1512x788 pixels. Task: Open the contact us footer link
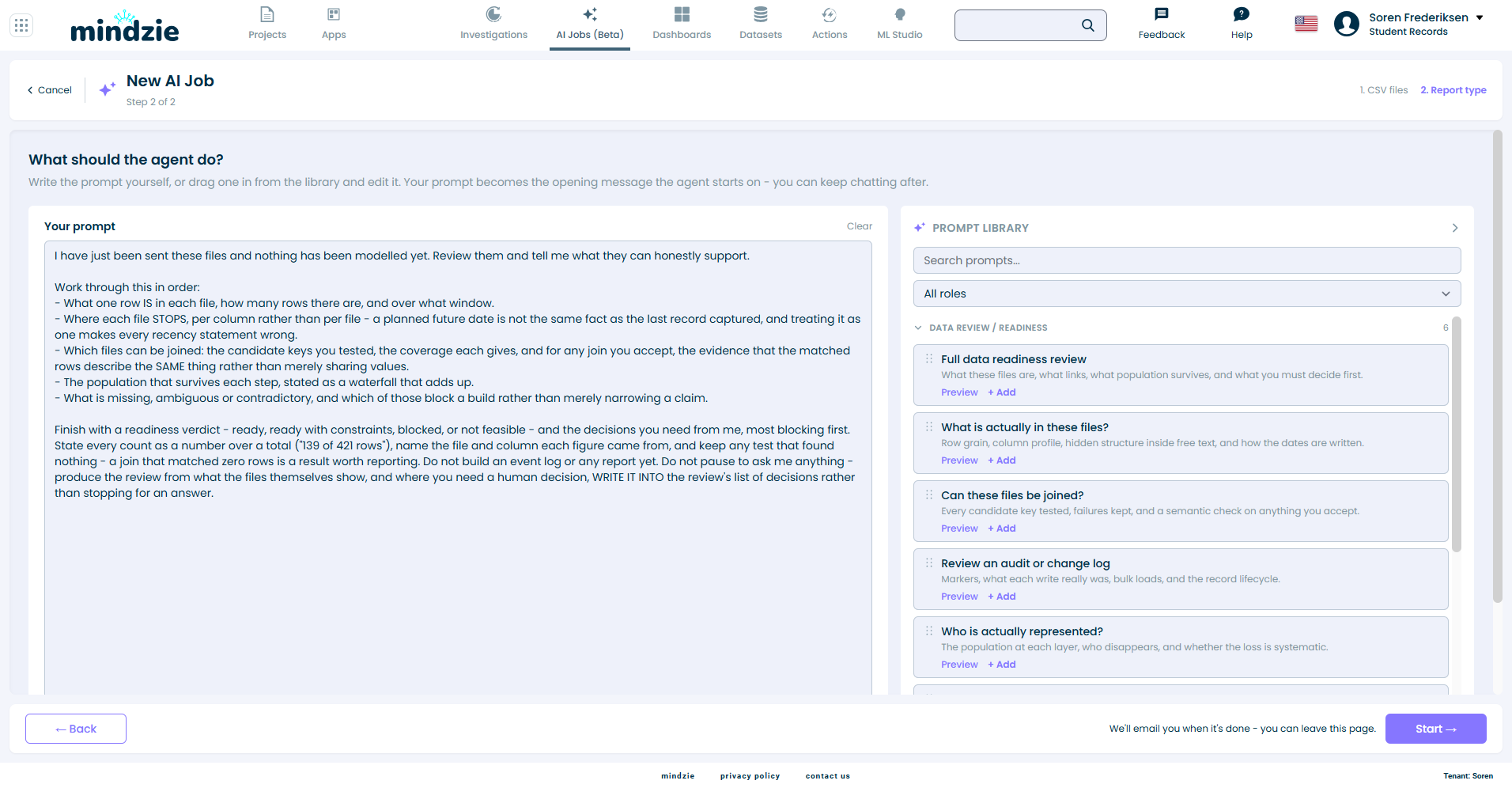828,776
